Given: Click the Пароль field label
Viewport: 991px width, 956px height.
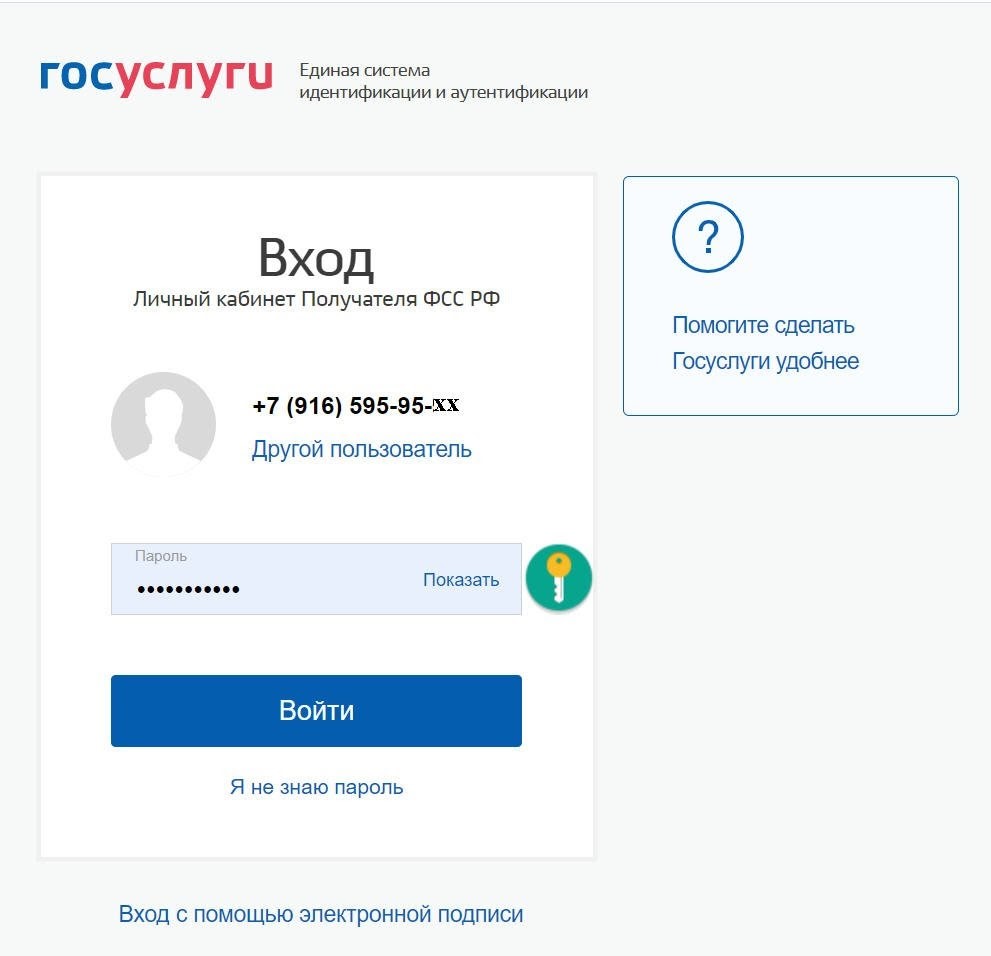Looking at the screenshot, I should (x=161, y=556).
